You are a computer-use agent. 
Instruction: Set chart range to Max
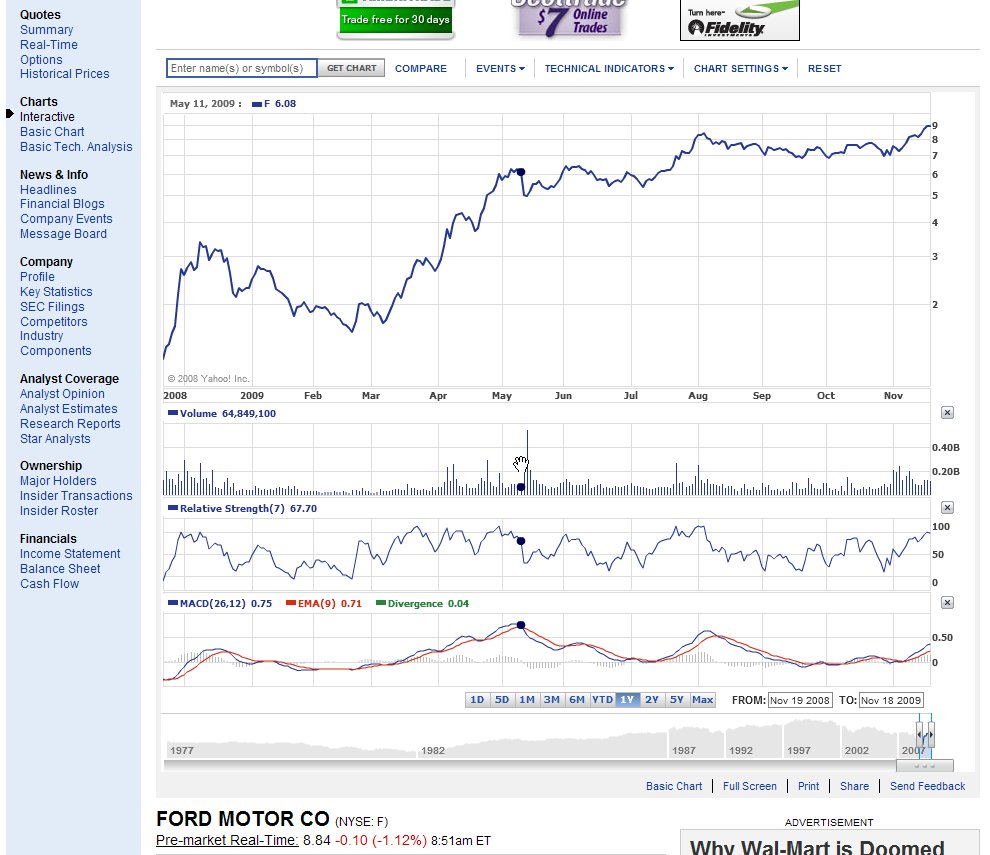click(x=703, y=700)
